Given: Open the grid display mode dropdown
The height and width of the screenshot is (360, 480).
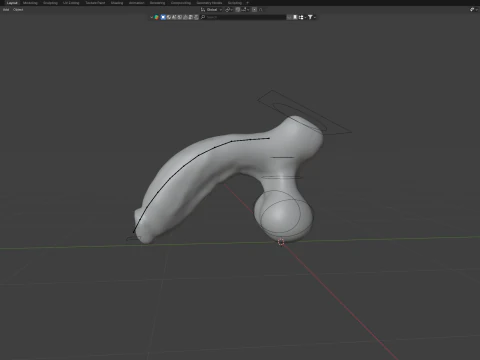Looking at the screenshot, I should (x=302, y=17).
